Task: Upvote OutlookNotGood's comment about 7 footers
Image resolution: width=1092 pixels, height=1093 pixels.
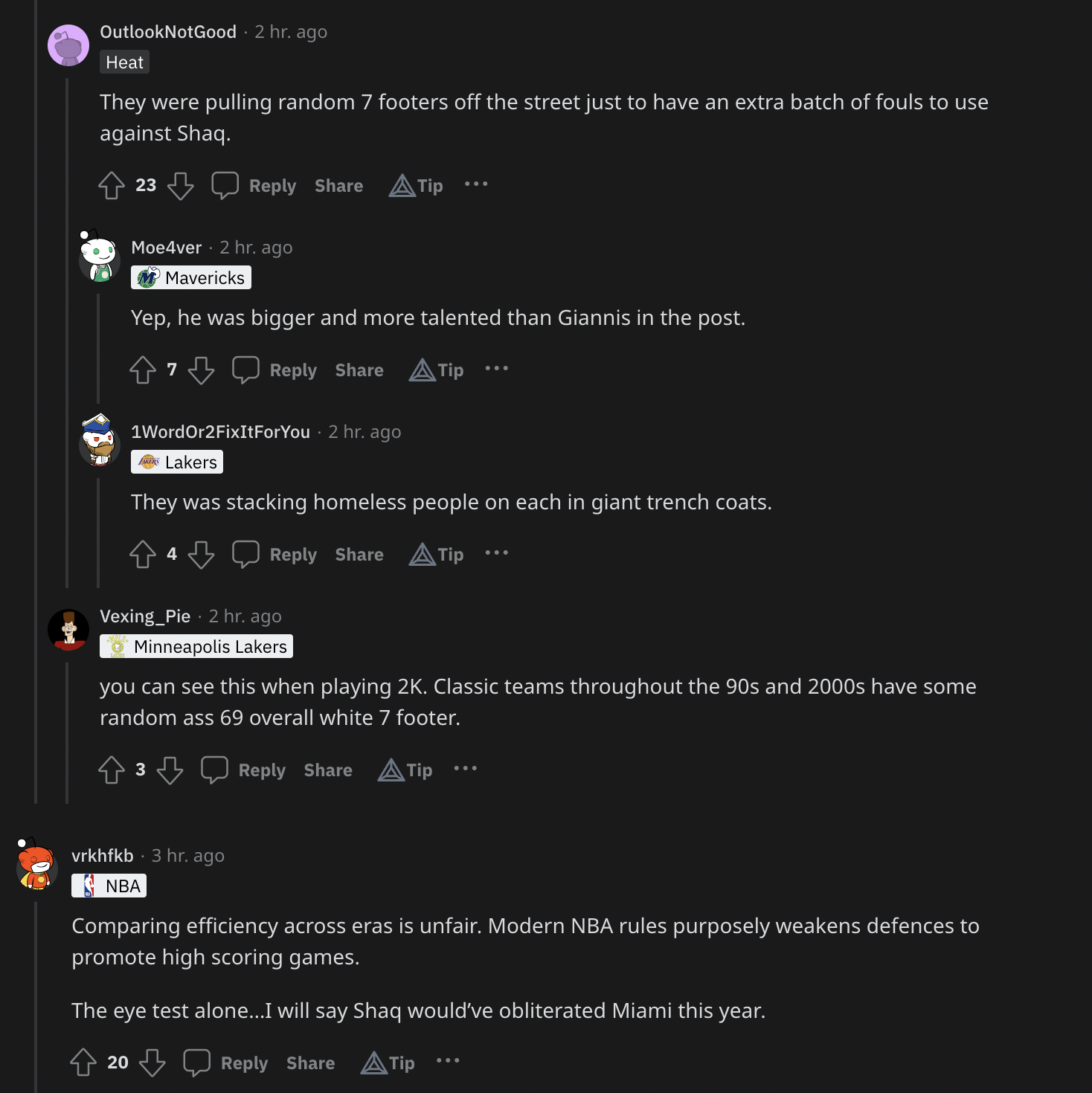Action: (x=112, y=186)
